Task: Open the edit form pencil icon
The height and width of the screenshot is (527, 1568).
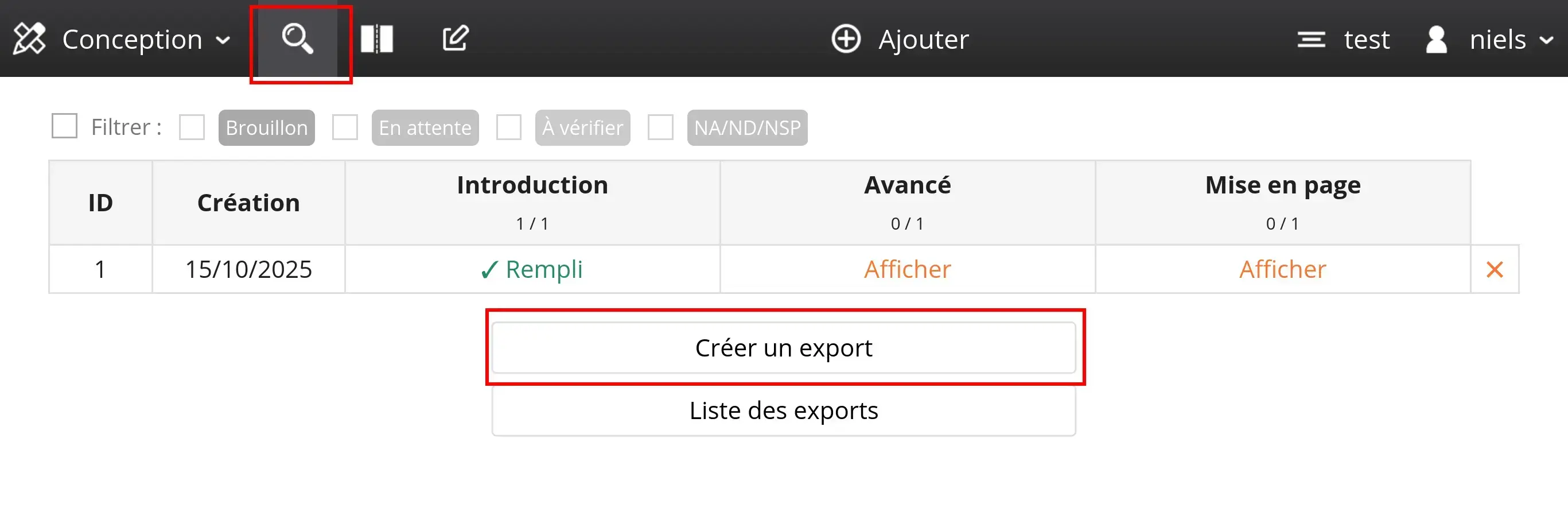Action: pos(455,39)
